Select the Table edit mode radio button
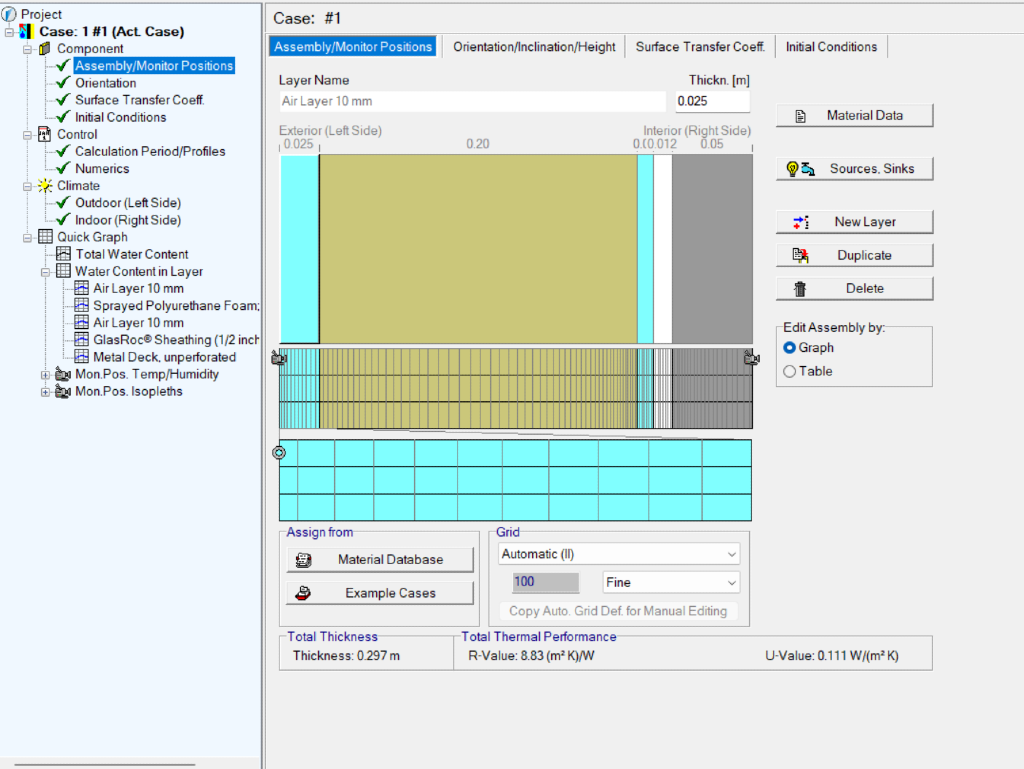 pyautogui.click(x=790, y=371)
